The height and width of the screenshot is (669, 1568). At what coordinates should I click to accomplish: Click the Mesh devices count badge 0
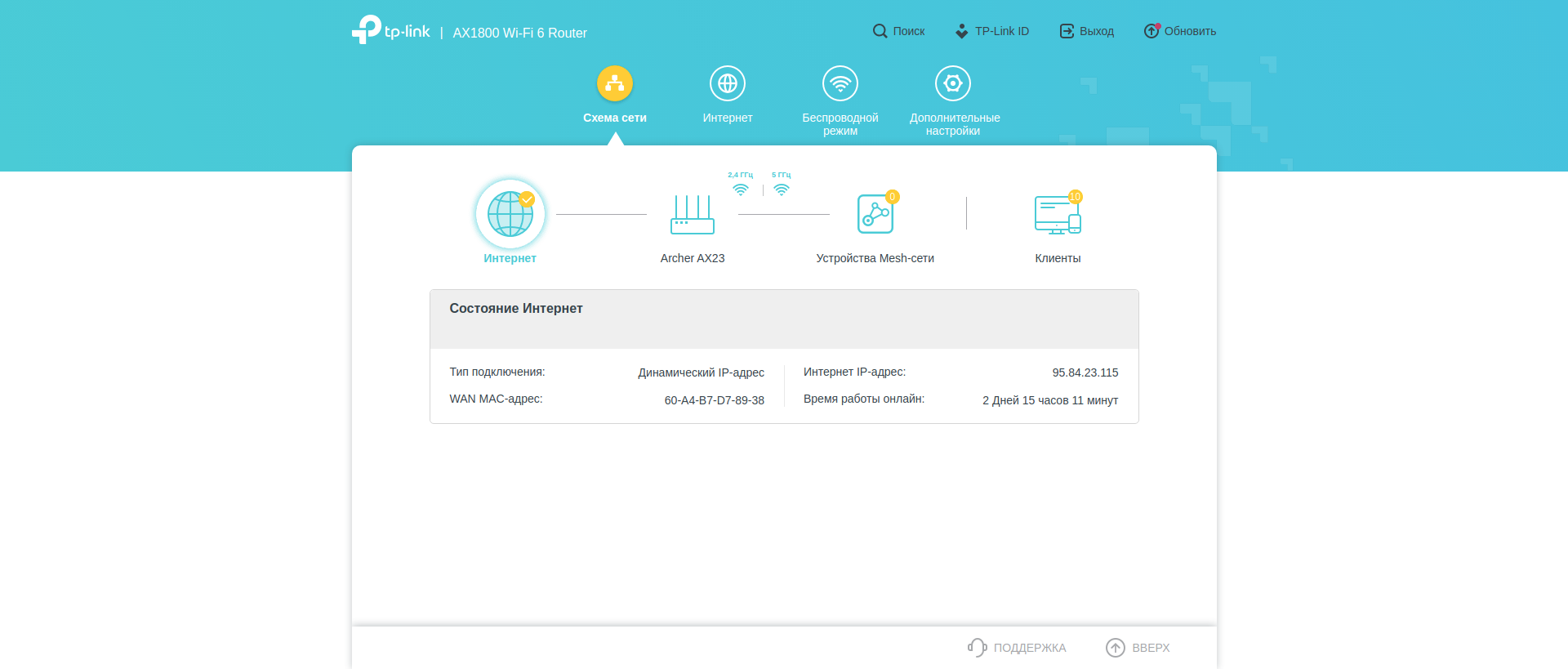click(893, 197)
